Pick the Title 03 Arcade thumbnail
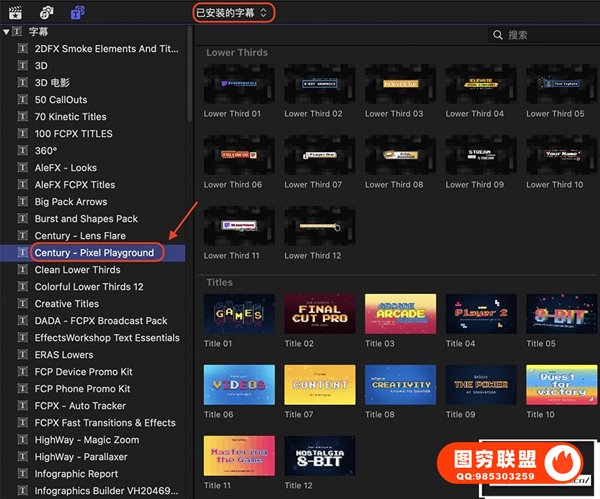This screenshot has width=600, height=499. (400, 314)
